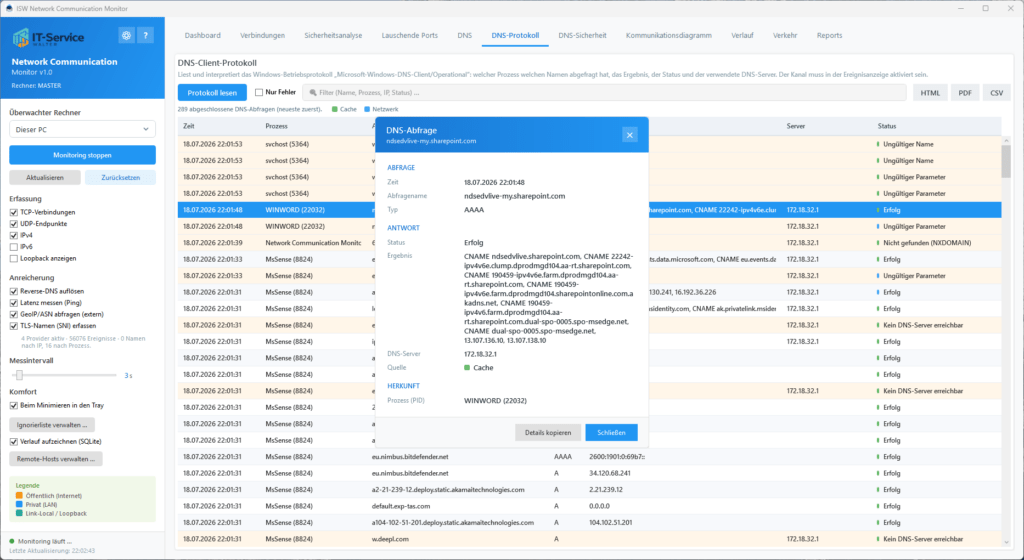This screenshot has height=560, width=1024.
Task: Click the IT-Service logo
Action: (x=48, y=38)
